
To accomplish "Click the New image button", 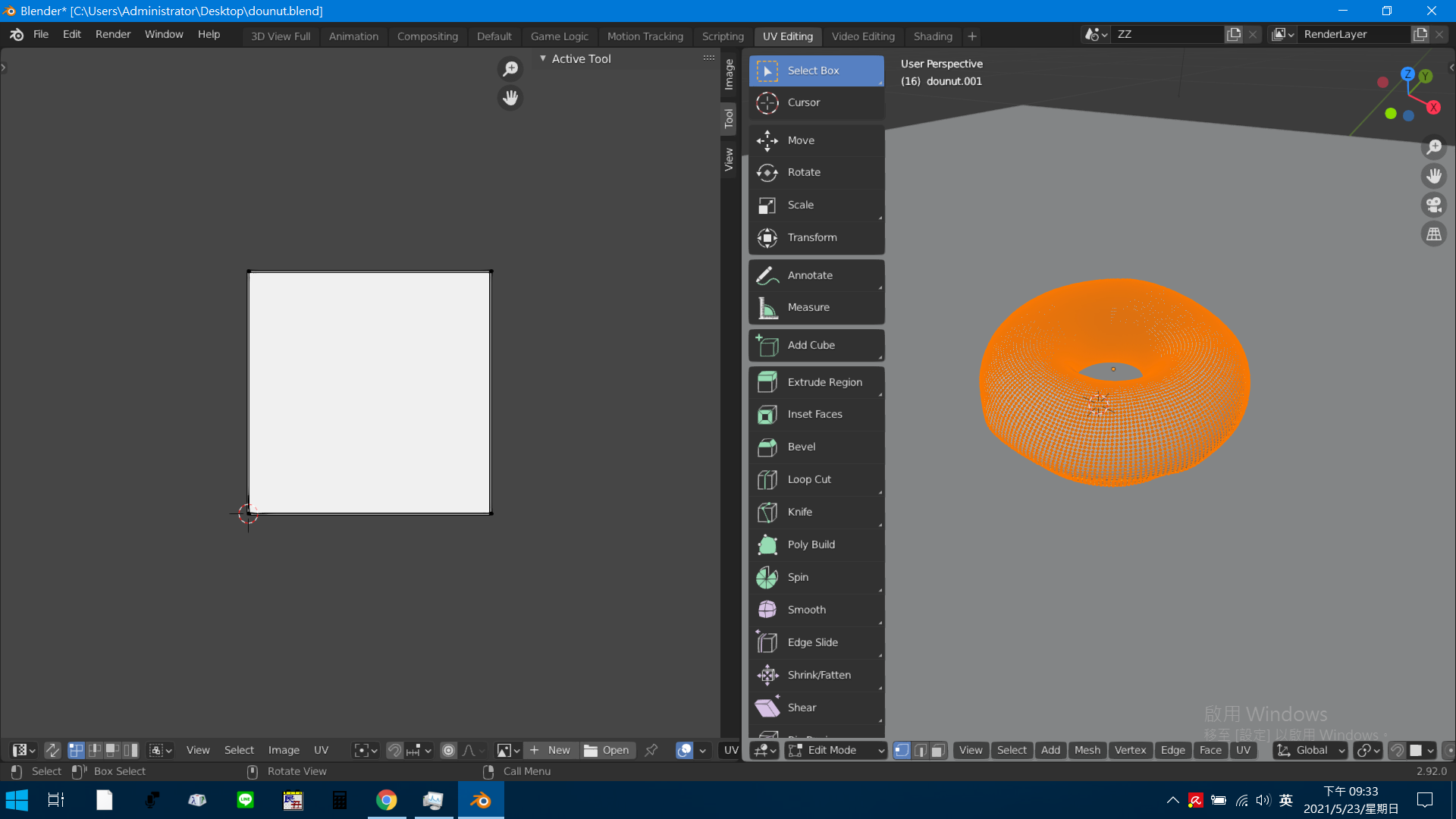I will [551, 750].
